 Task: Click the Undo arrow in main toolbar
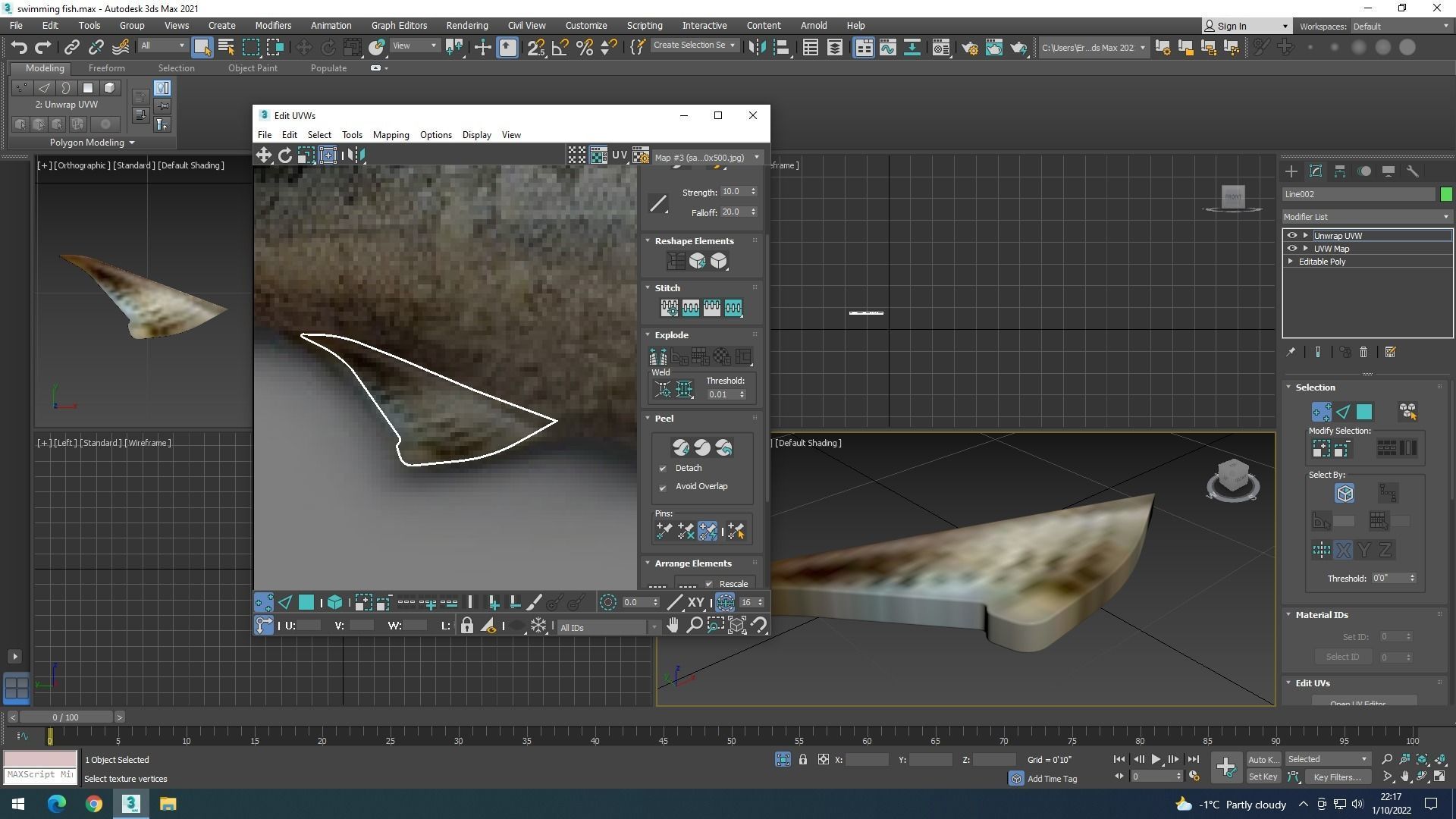[x=19, y=47]
